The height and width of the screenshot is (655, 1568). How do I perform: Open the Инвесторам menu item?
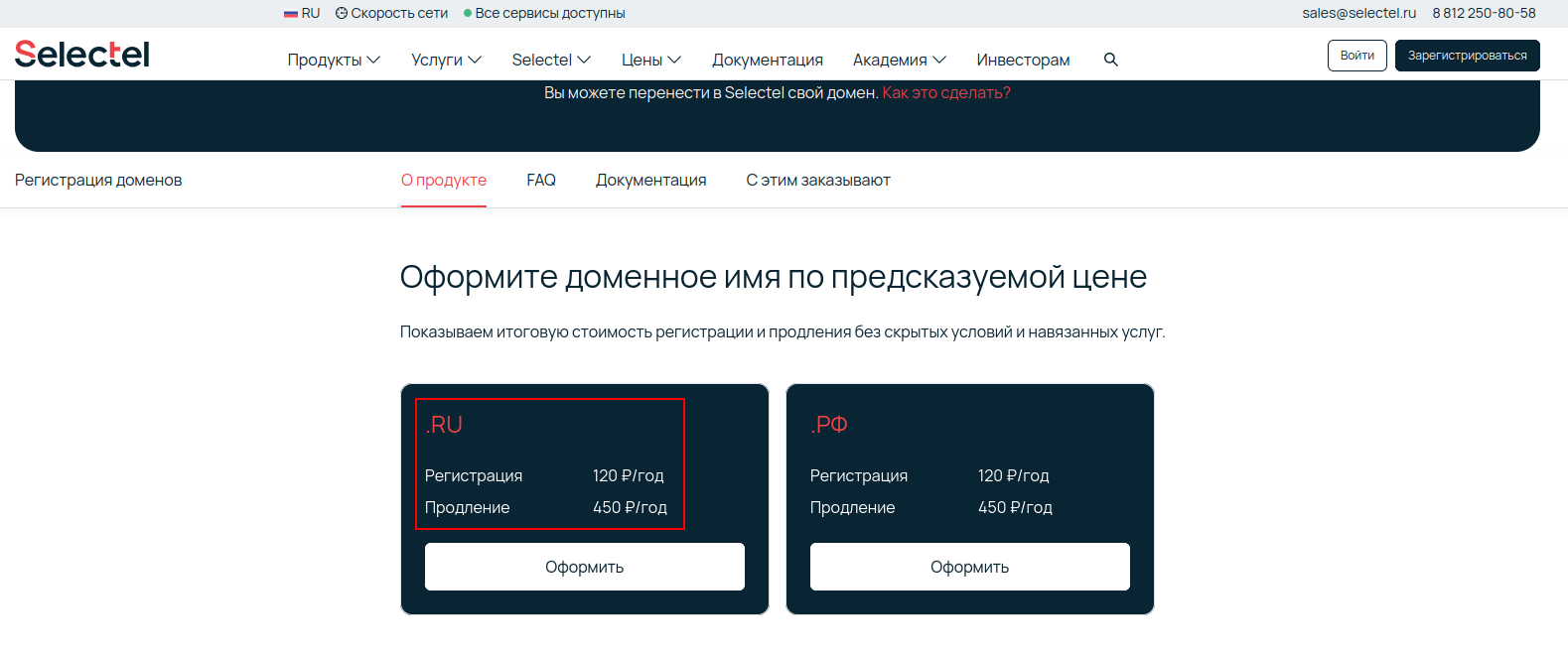(1023, 60)
